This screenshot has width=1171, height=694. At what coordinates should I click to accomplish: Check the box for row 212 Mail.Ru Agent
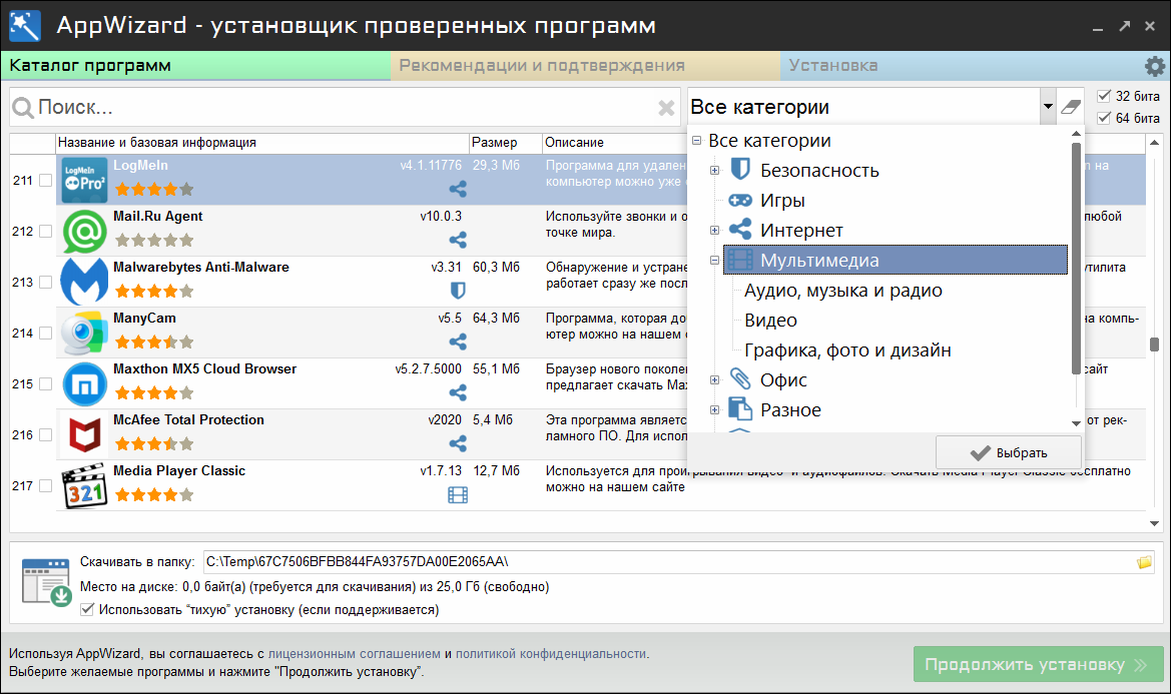click(46, 231)
